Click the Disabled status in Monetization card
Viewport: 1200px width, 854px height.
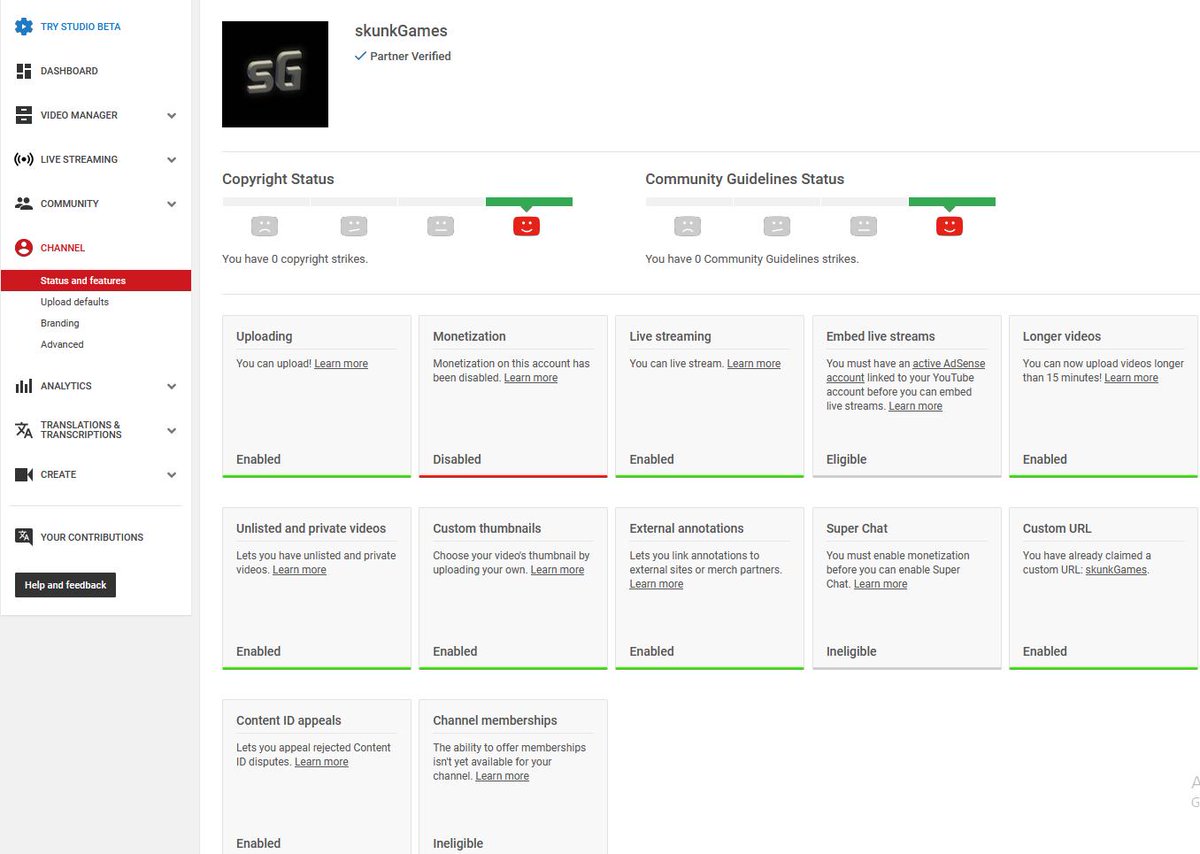(x=457, y=460)
